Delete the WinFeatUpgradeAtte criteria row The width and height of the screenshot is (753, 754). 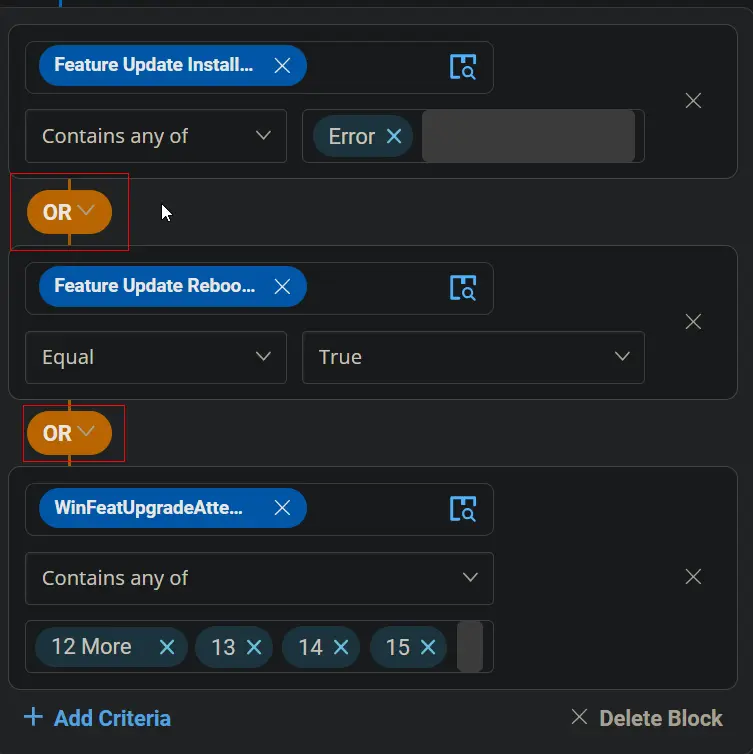click(x=693, y=577)
